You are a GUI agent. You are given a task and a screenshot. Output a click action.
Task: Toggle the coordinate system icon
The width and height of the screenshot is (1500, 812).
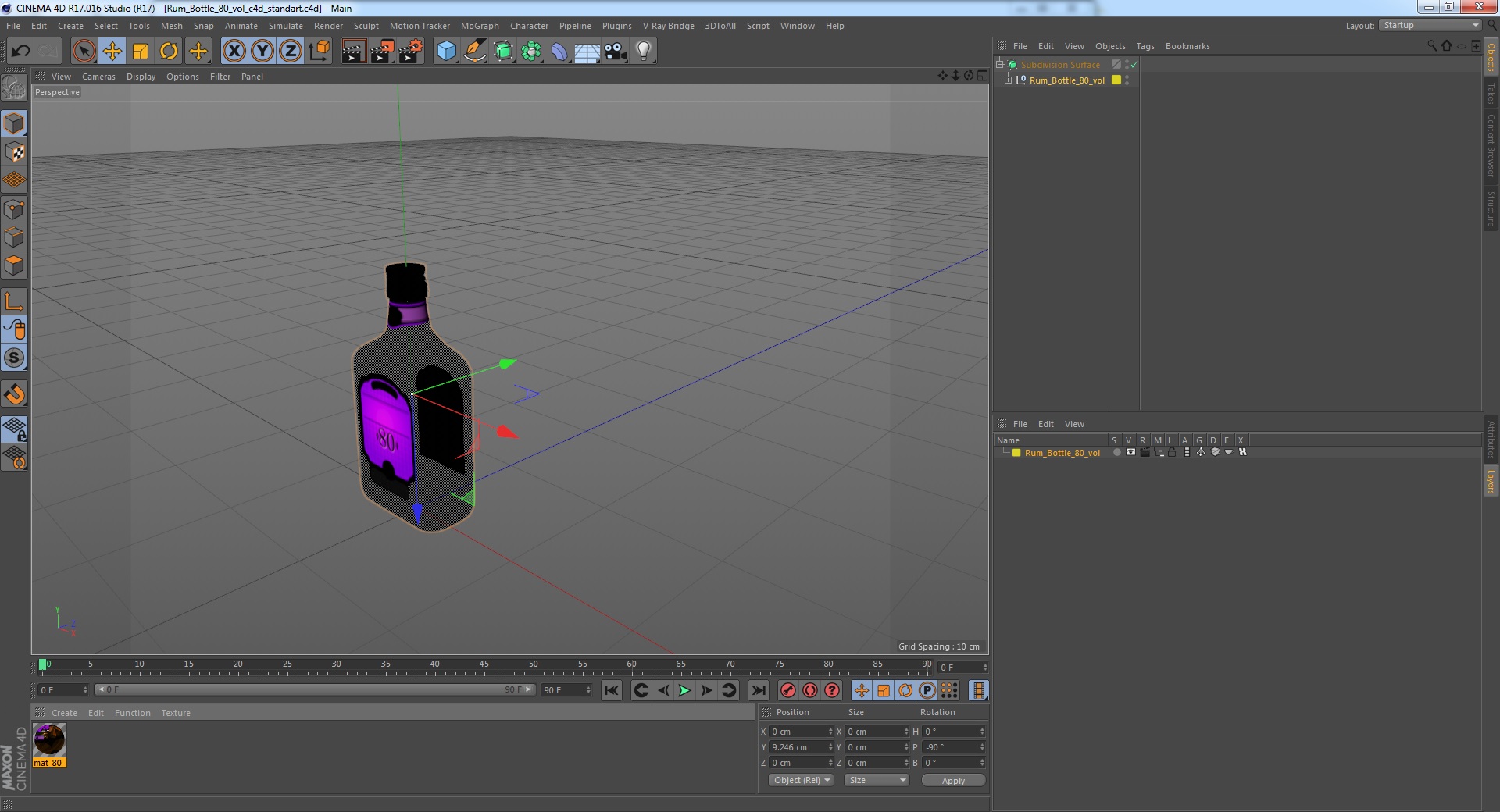coord(320,52)
